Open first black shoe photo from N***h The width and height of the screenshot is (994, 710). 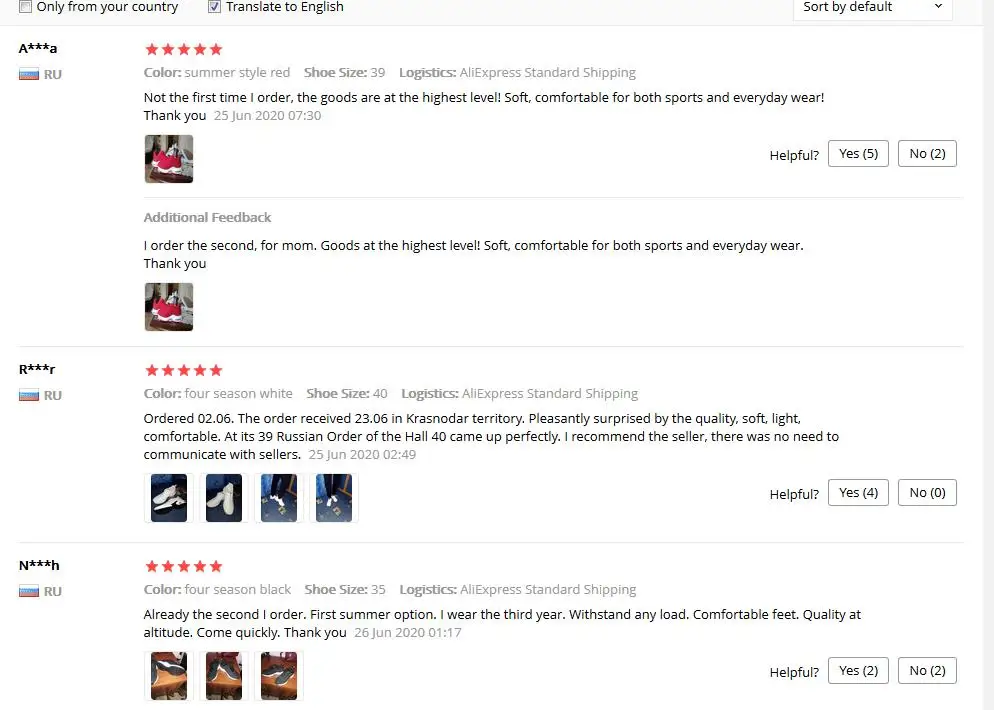[x=169, y=676]
